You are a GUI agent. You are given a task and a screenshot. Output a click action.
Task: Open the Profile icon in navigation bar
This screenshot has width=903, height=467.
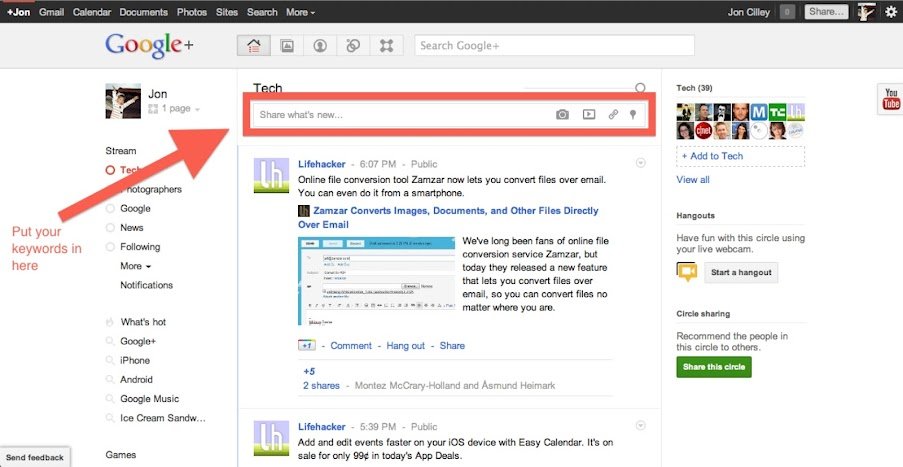point(320,45)
